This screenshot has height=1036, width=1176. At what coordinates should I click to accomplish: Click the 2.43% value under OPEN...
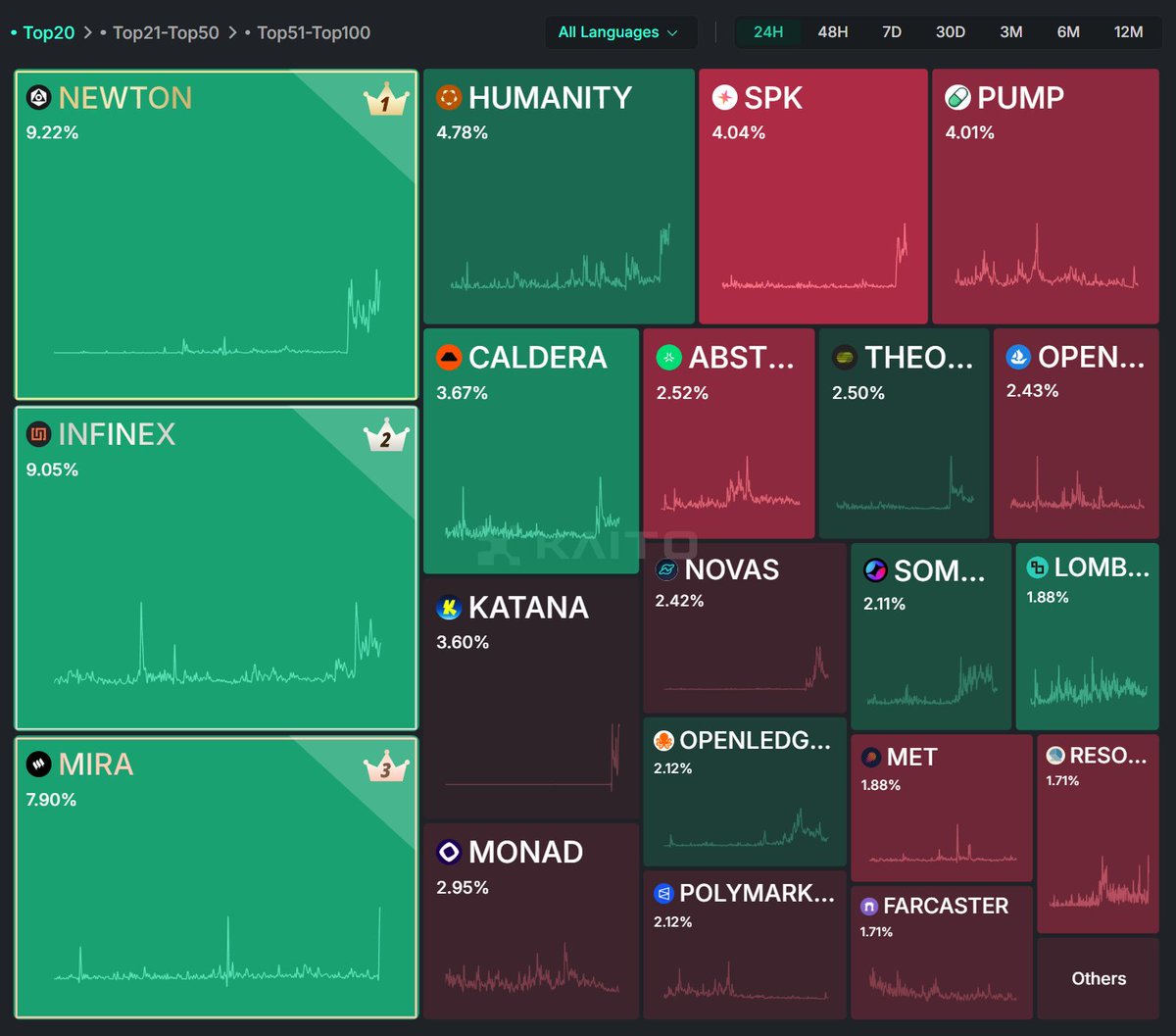point(1032,390)
